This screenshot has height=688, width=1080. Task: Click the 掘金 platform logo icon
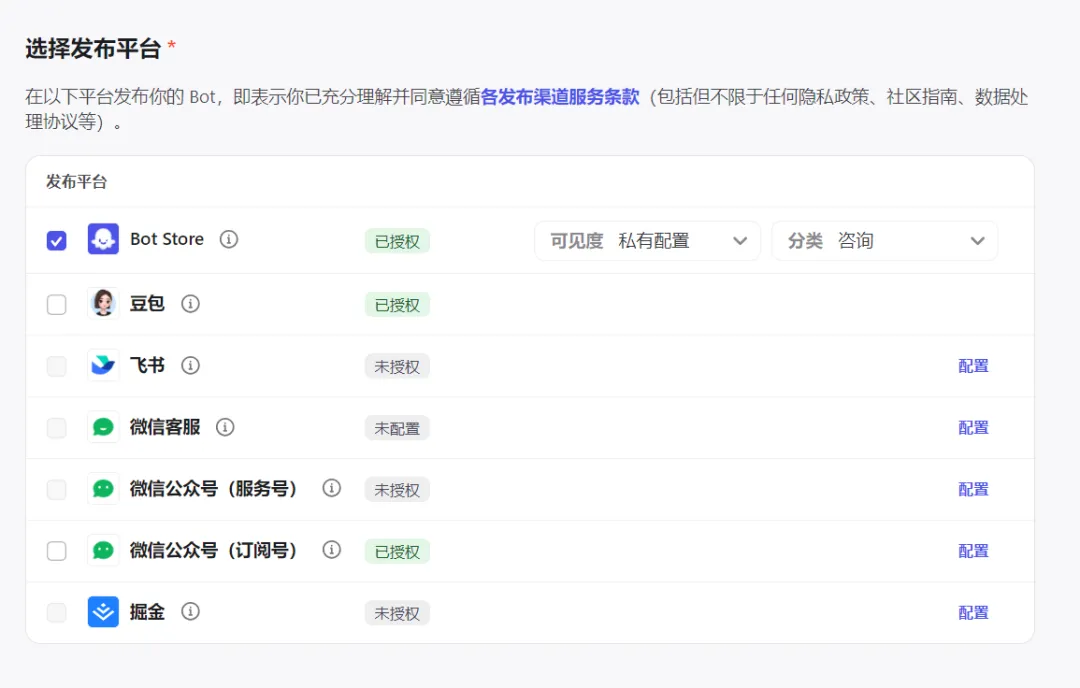pos(103,612)
